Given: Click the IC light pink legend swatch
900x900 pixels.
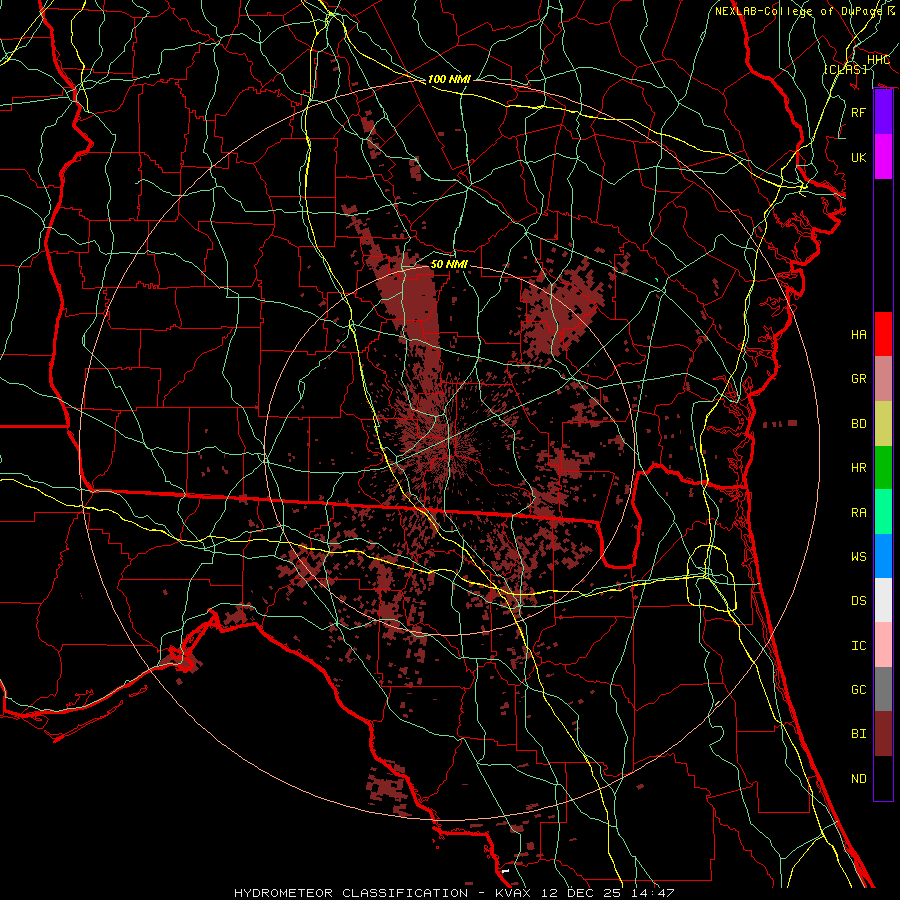Looking at the screenshot, I should [x=883, y=645].
